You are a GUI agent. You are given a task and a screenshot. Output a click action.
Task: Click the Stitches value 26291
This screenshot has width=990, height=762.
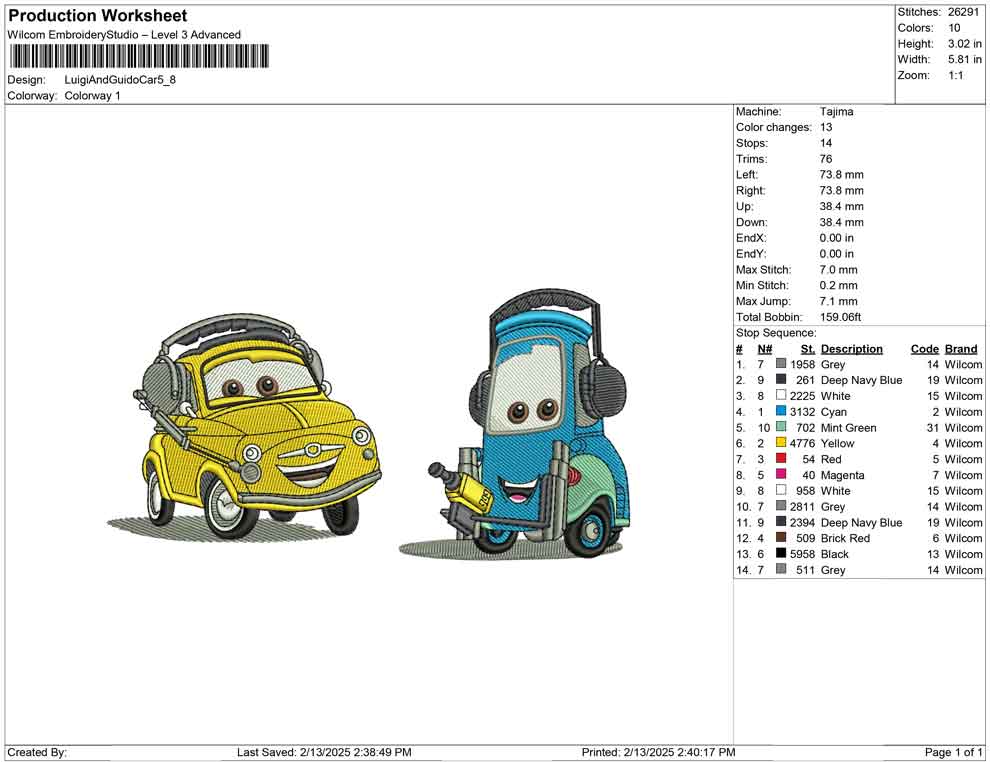963,12
